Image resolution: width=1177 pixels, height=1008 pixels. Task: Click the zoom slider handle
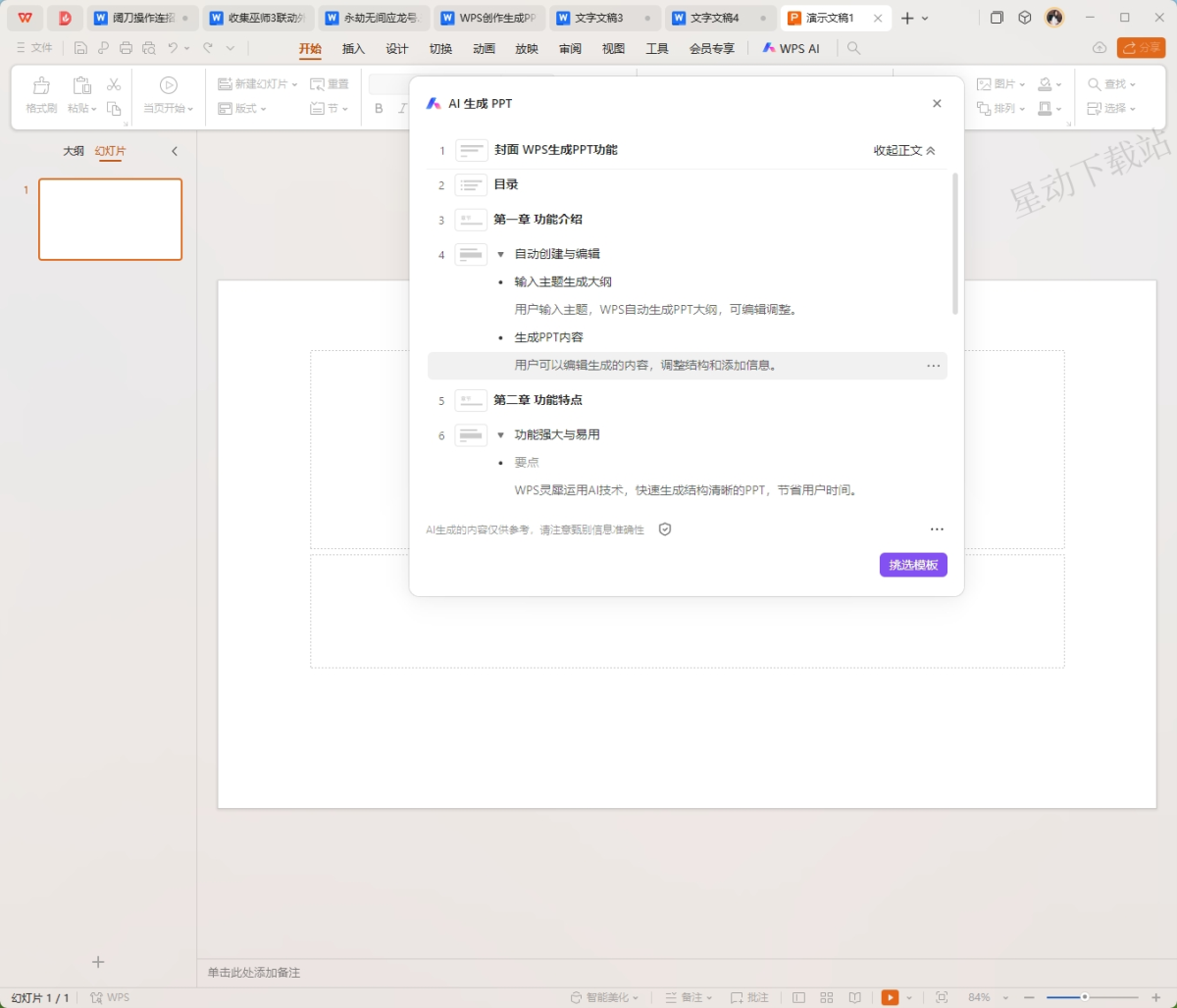(1084, 997)
